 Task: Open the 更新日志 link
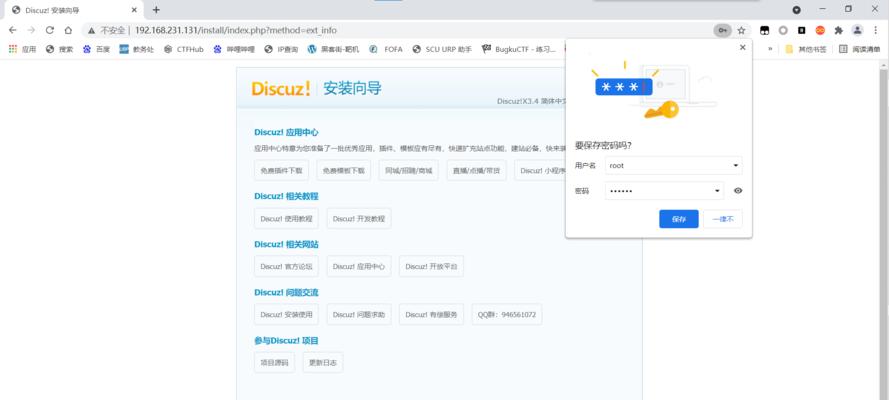click(323, 363)
